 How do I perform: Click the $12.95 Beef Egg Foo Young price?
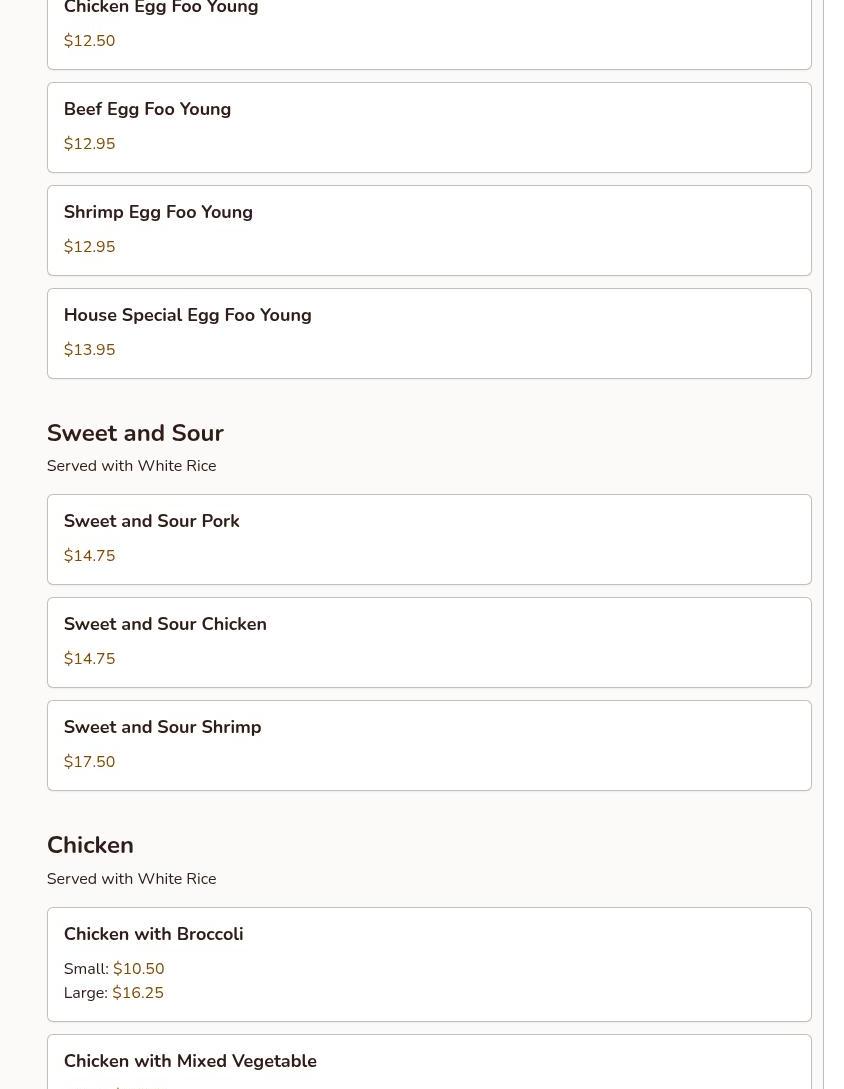tap(89, 144)
